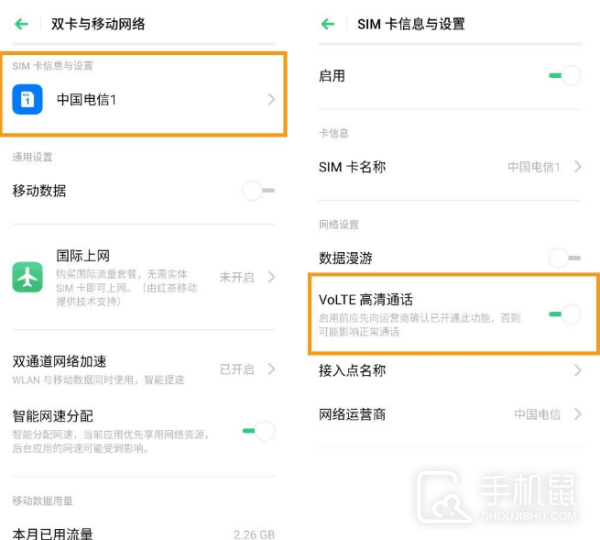Screen dimensions: 600x540
Task: Expand 国际上网 chevron next to 未开启
Action: click(271, 277)
